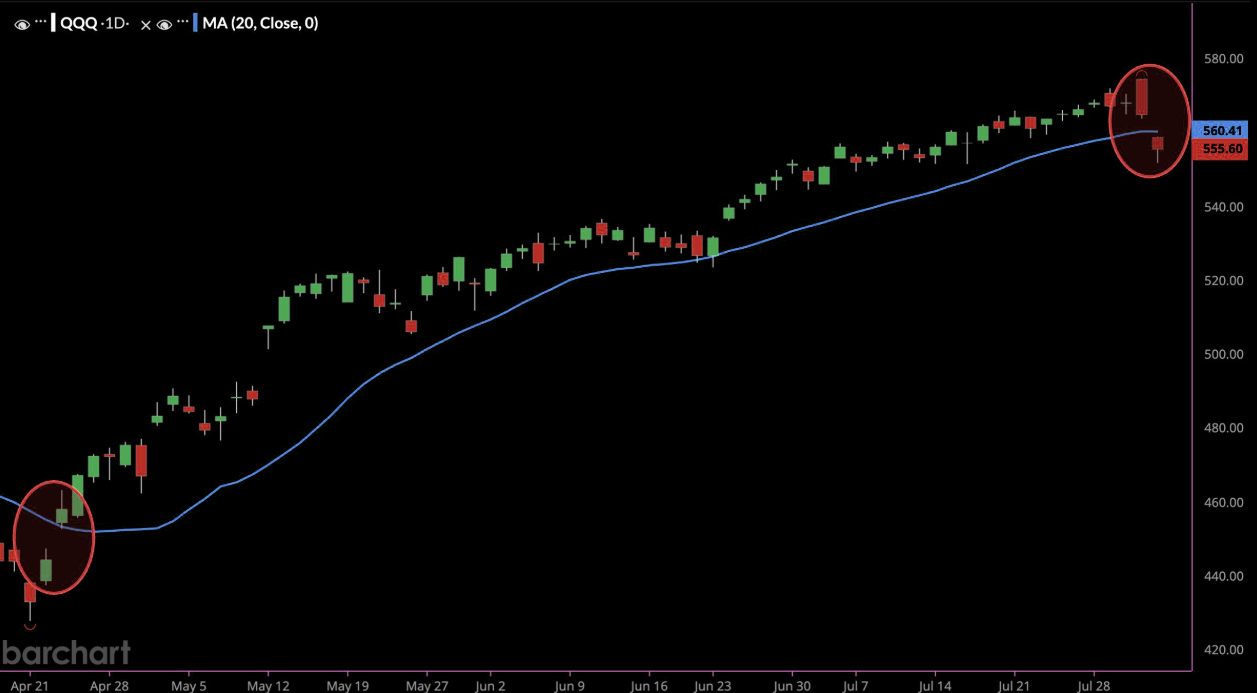1257x693 pixels.
Task: Click the 500.00 price axis label
Action: point(1223,355)
